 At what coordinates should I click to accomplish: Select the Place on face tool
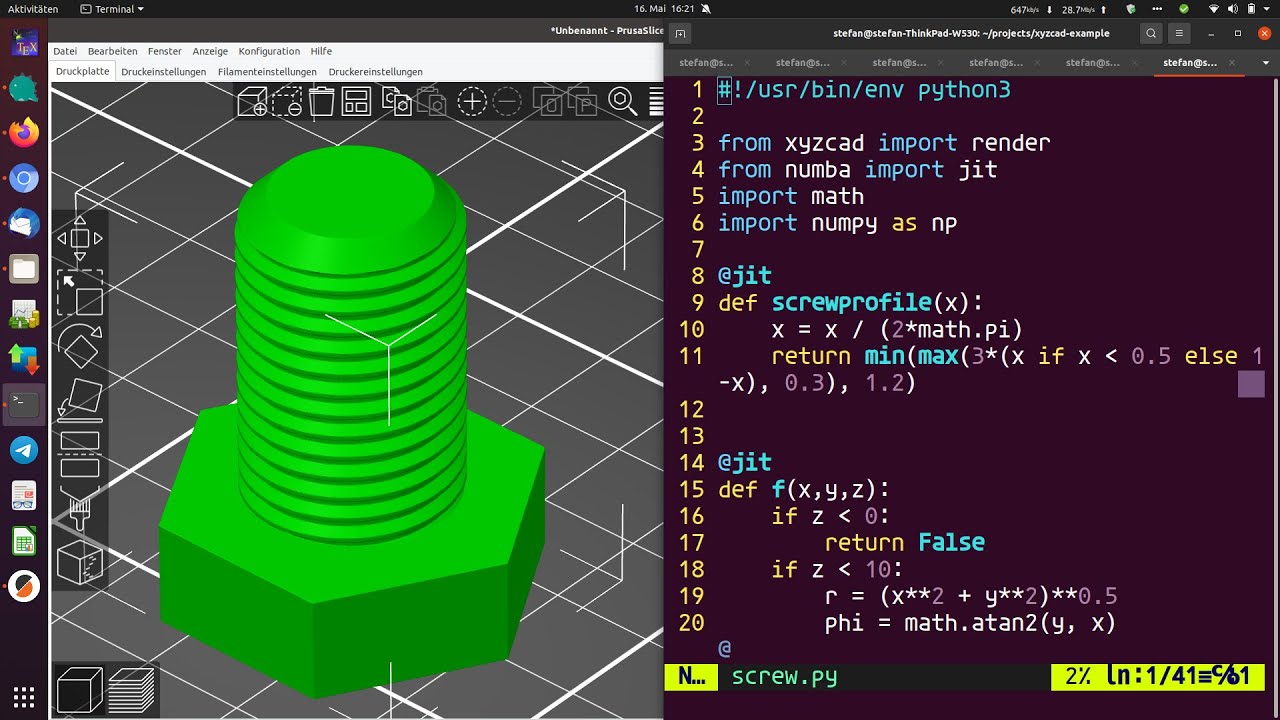click(80, 398)
